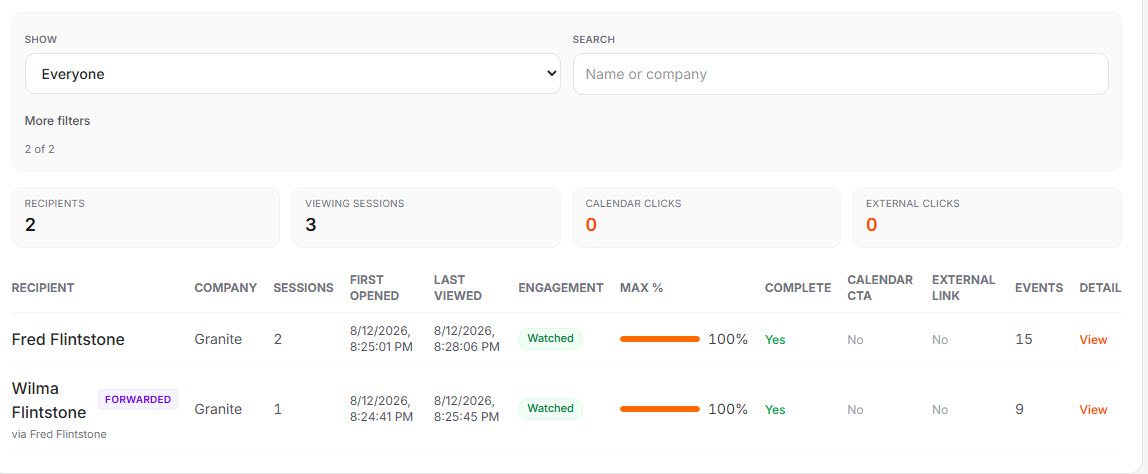Click the events count 15
Screen dimensions: 1148x474
point(1024,339)
